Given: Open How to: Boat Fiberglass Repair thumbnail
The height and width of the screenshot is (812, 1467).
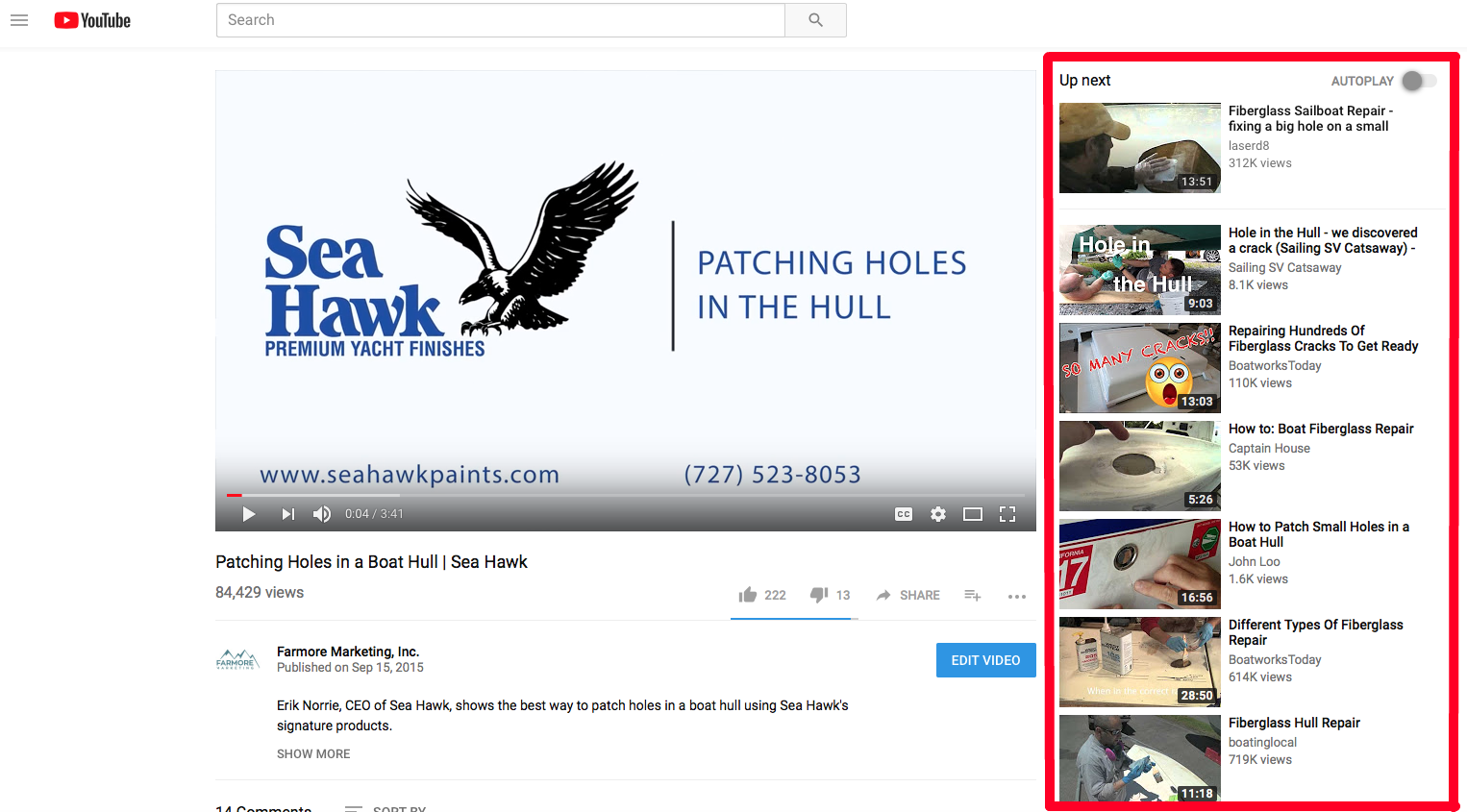Looking at the screenshot, I should (1140, 466).
